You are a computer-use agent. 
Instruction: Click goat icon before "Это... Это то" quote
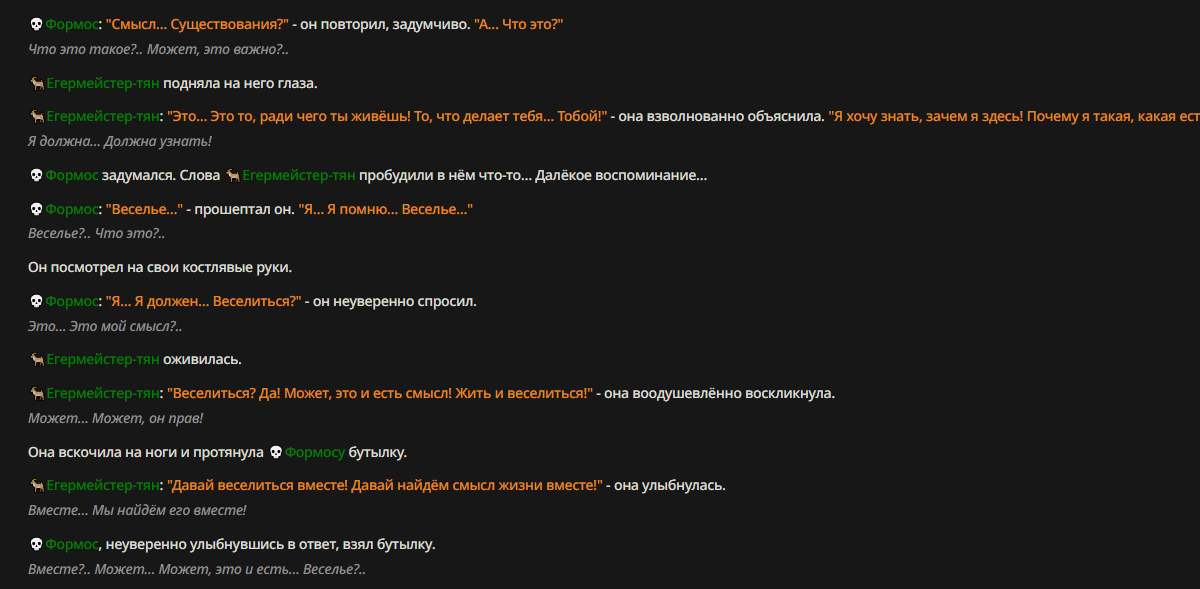36,117
